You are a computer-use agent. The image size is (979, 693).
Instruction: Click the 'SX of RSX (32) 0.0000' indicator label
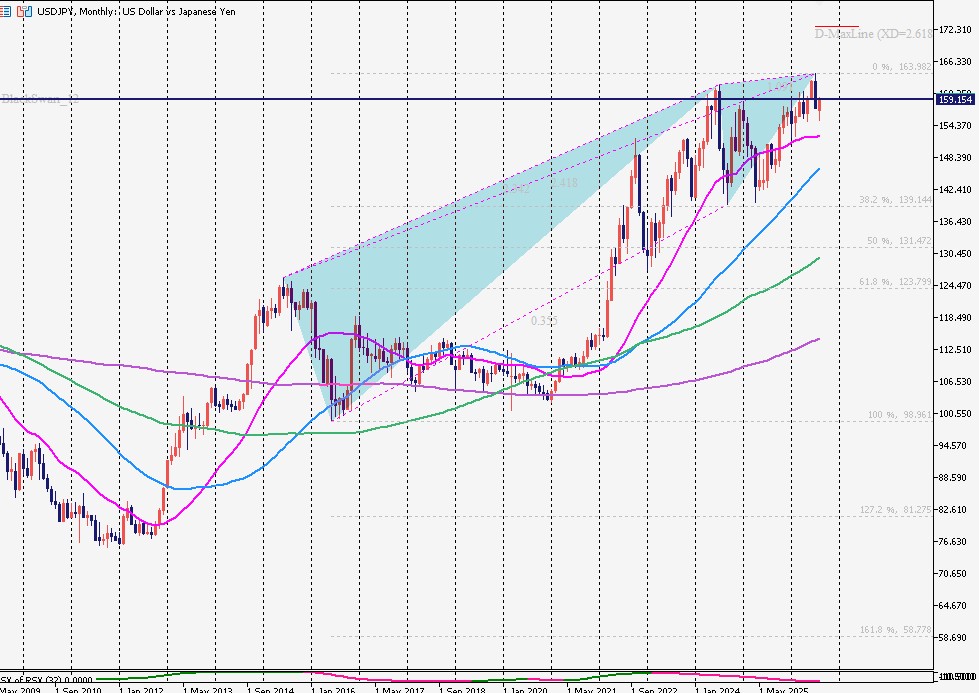[46, 680]
